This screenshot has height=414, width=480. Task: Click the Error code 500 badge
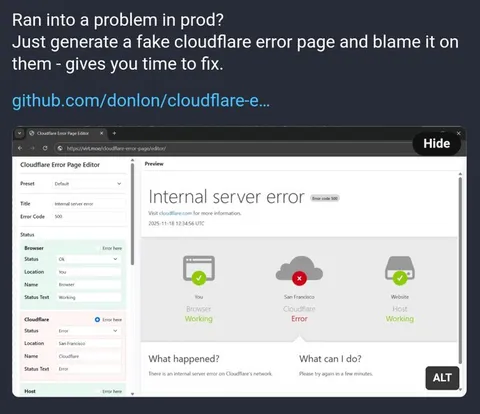point(325,198)
